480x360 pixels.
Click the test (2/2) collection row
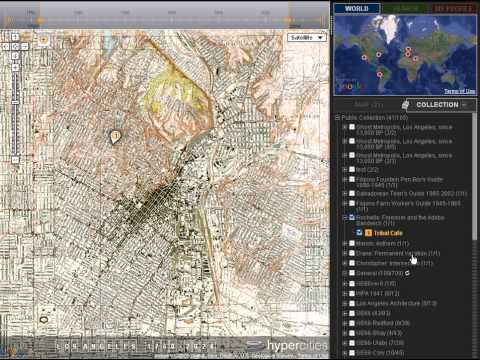pyautogui.click(x=367, y=170)
